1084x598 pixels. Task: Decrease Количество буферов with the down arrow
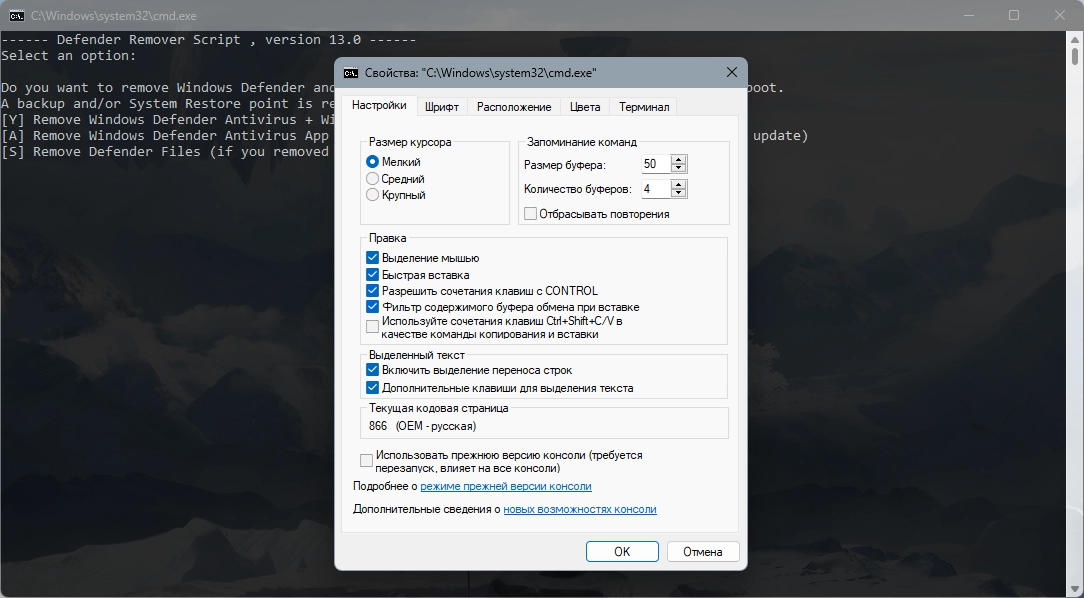point(679,193)
